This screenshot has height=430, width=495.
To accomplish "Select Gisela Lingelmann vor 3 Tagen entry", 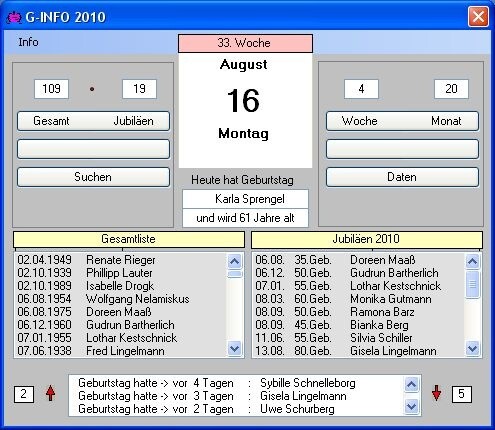I will click(x=236, y=396).
